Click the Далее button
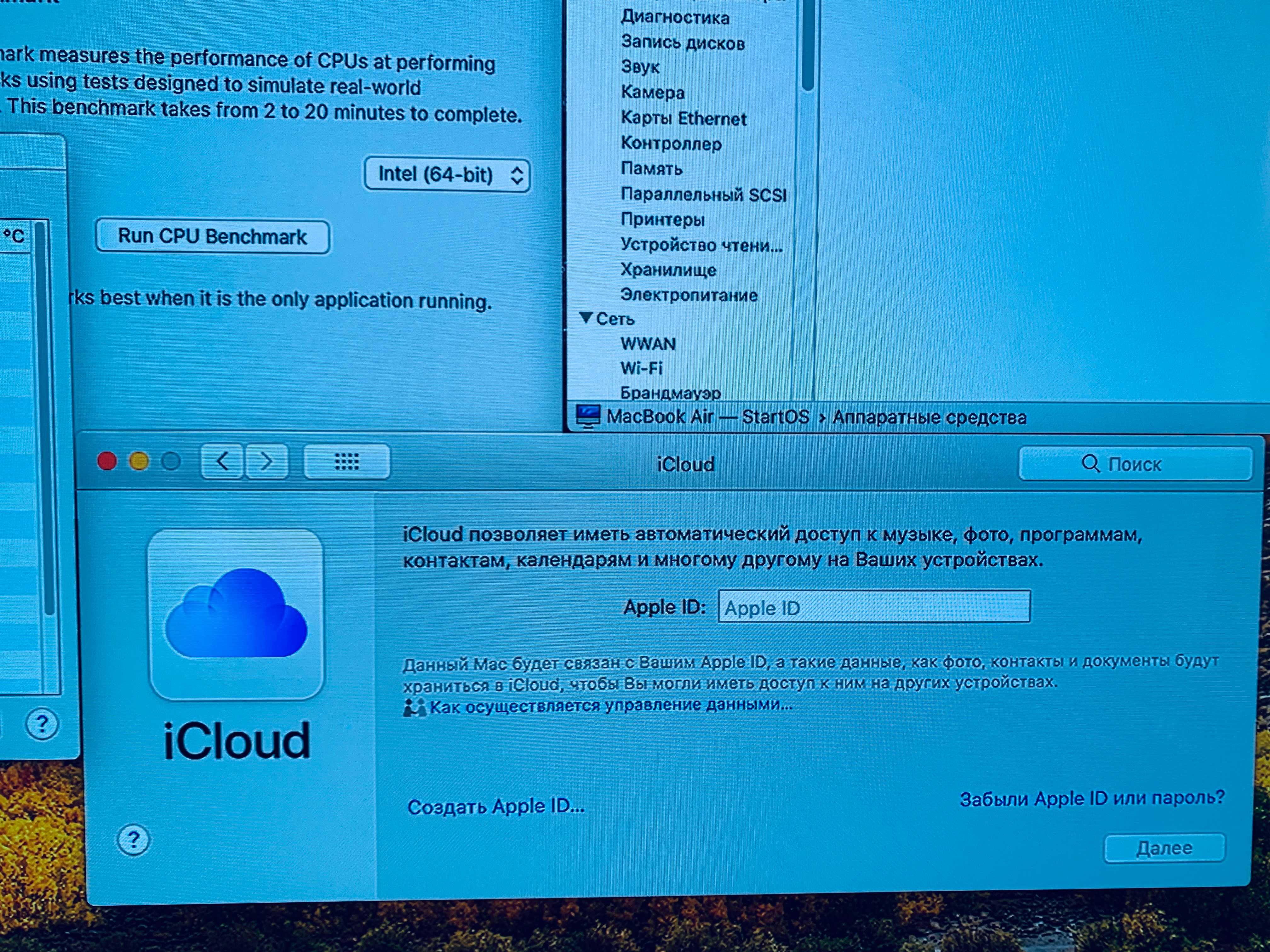 [x=1164, y=847]
